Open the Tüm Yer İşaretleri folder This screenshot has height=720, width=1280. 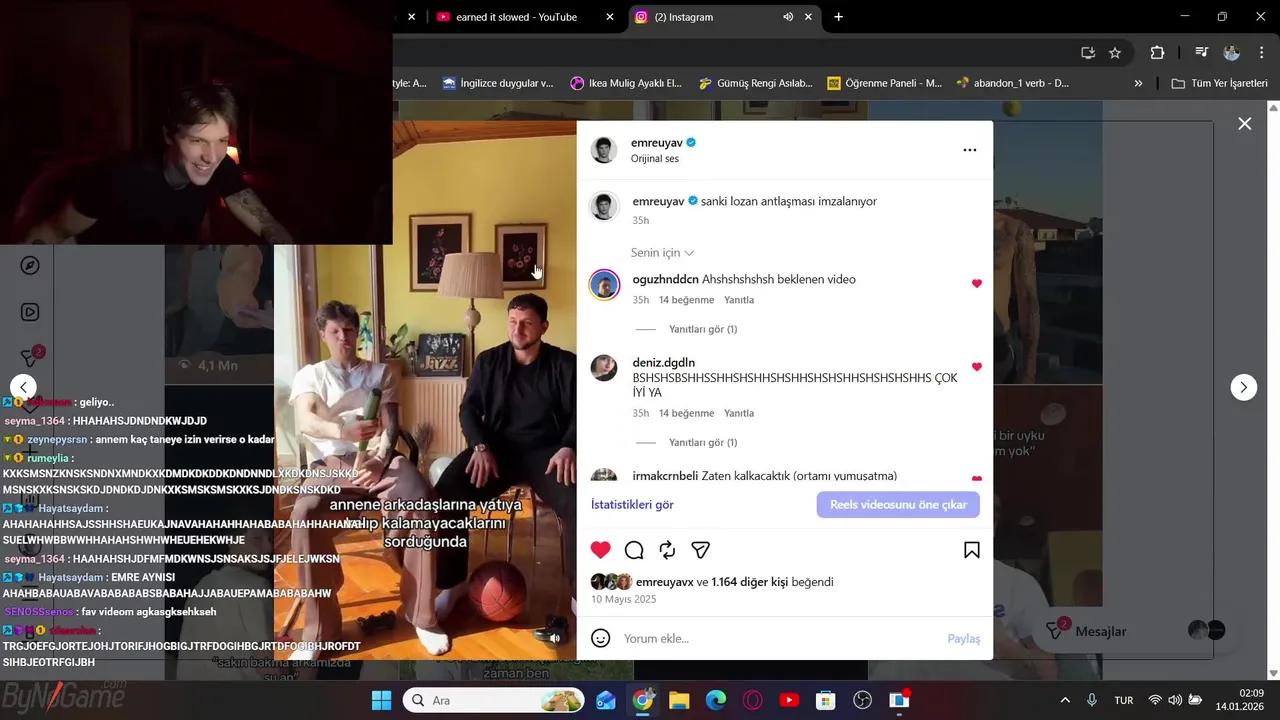(1219, 83)
